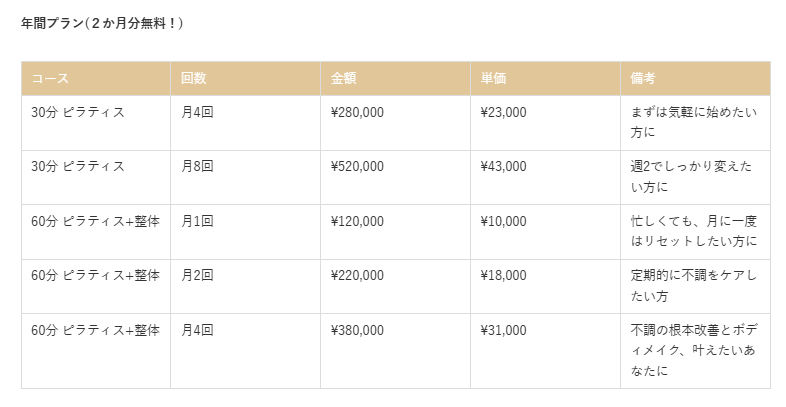Click the 備考 column header
The image size is (786, 407).
tap(695, 79)
